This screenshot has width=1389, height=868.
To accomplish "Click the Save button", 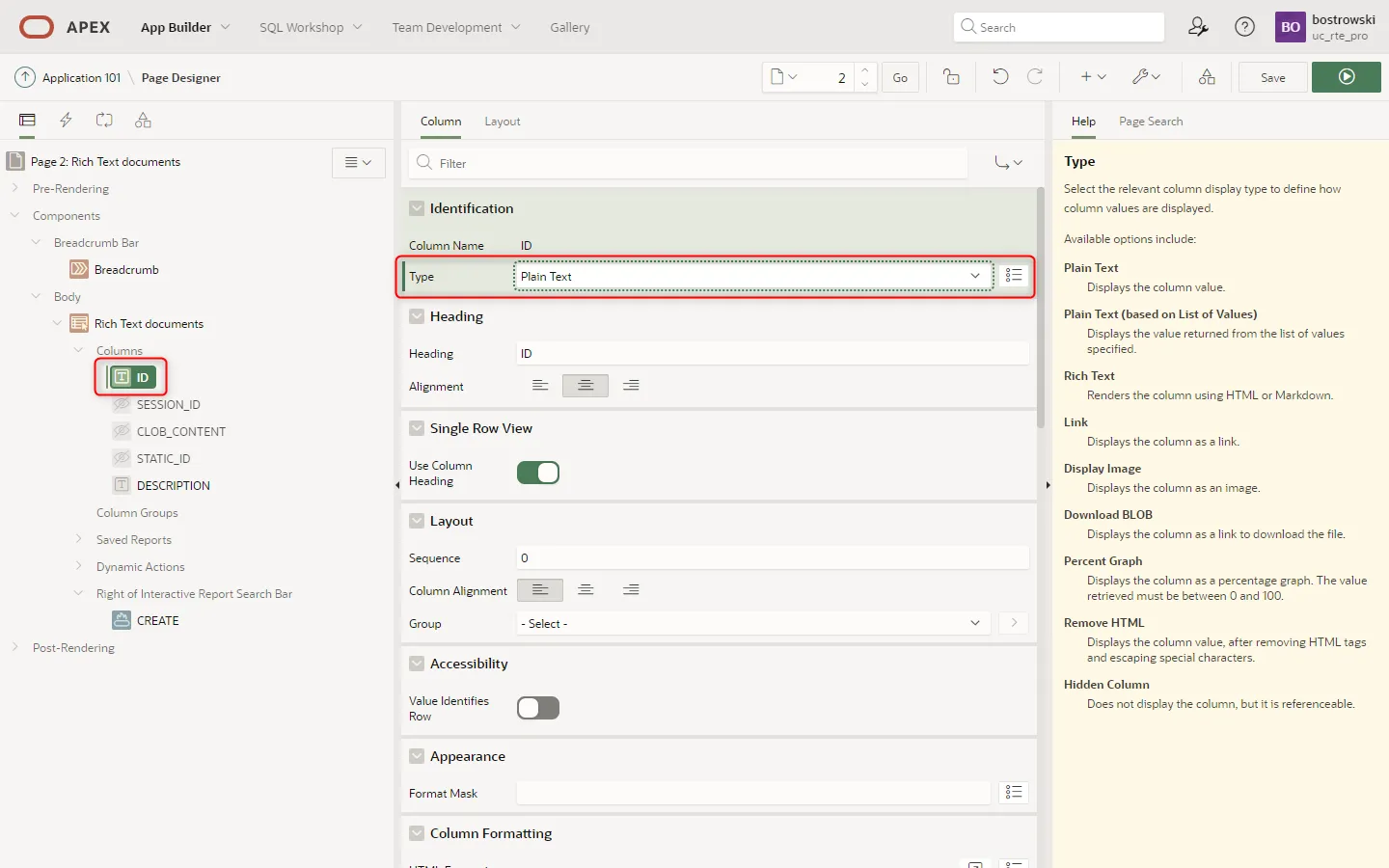I will (1272, 77).
